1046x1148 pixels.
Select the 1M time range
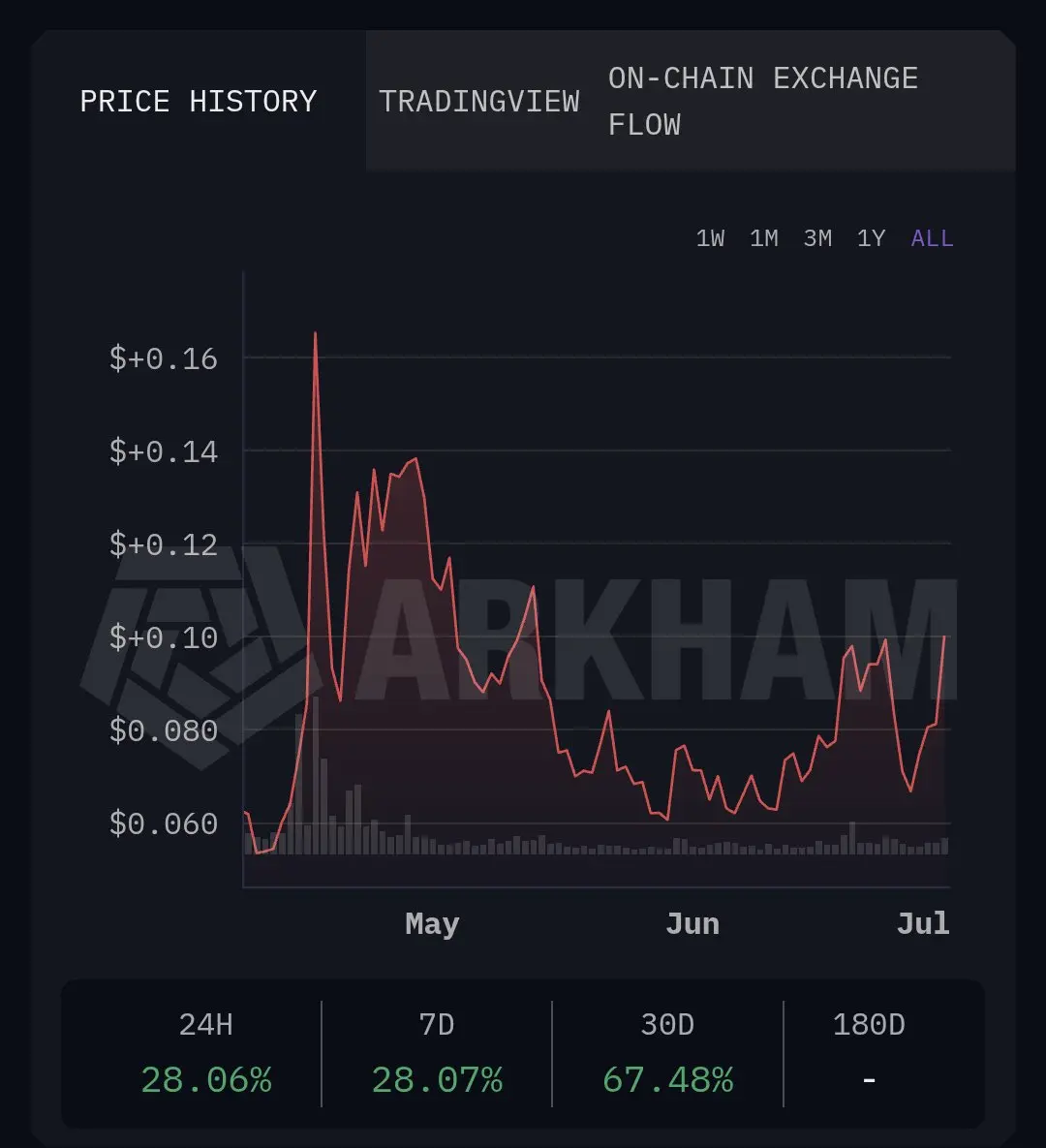click(x=763, y=238)
